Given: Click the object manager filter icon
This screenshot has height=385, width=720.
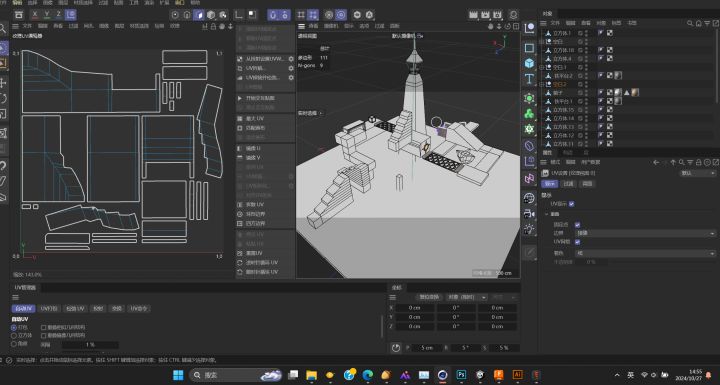Looking at the screenshot, I should point(707,23).
